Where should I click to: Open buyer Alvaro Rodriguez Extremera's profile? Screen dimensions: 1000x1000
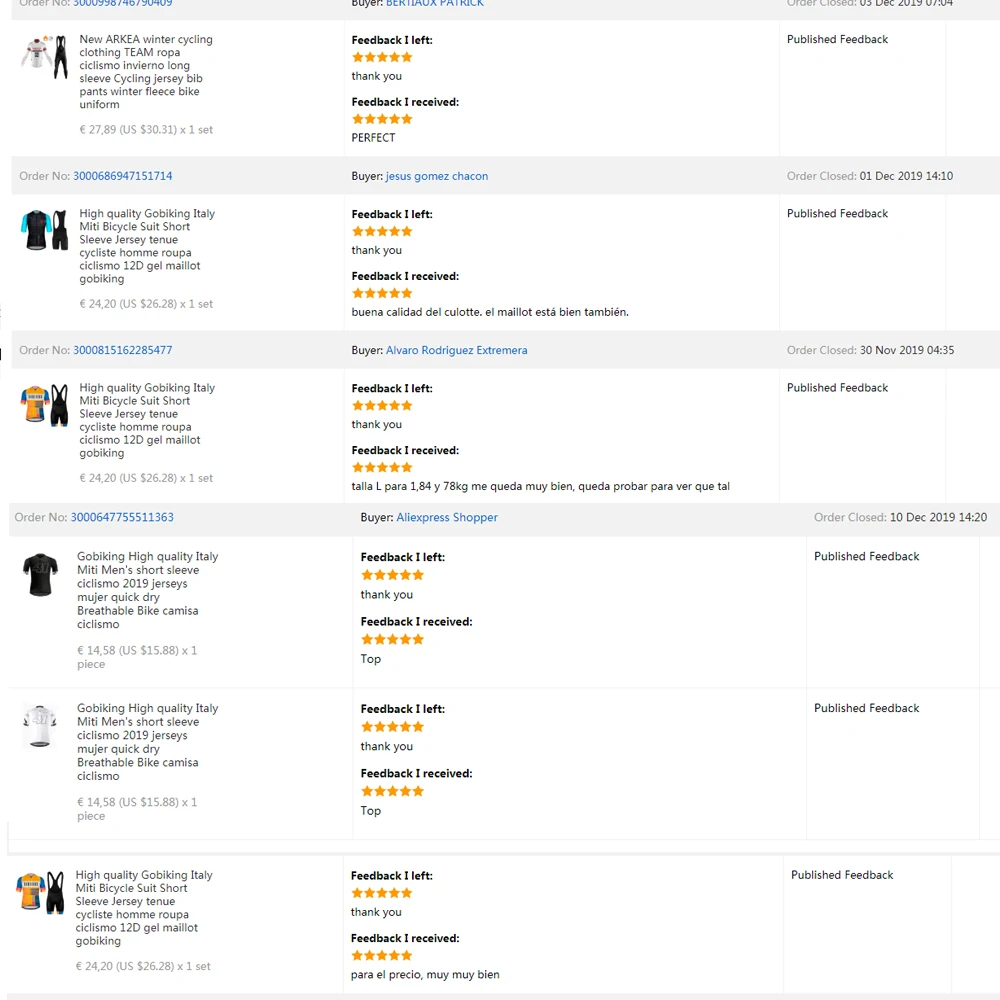(456, 351)
